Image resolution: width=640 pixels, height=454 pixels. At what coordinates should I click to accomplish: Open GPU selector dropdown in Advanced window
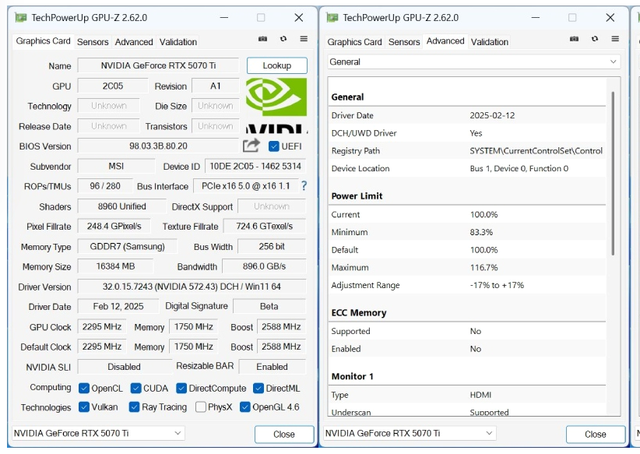pyautogui.click(x=410, y=433)
